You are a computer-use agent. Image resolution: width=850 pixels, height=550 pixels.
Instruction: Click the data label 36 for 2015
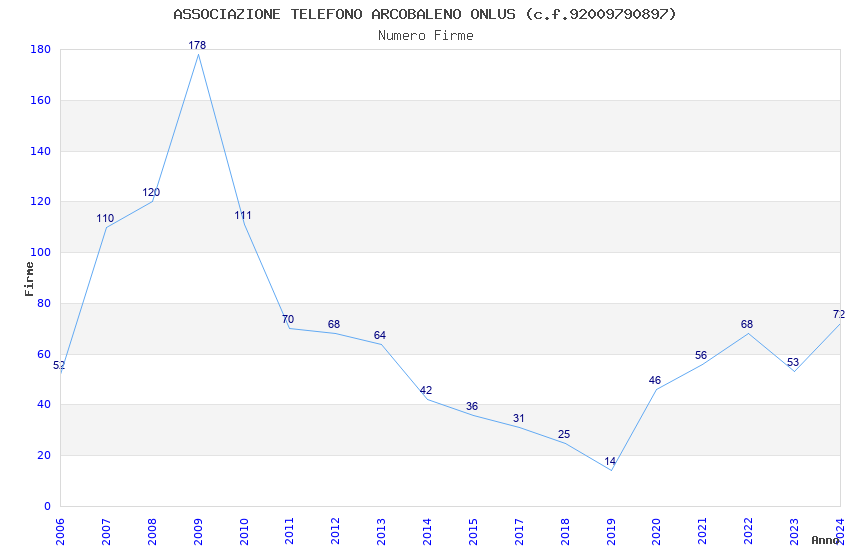coord(472,406)
